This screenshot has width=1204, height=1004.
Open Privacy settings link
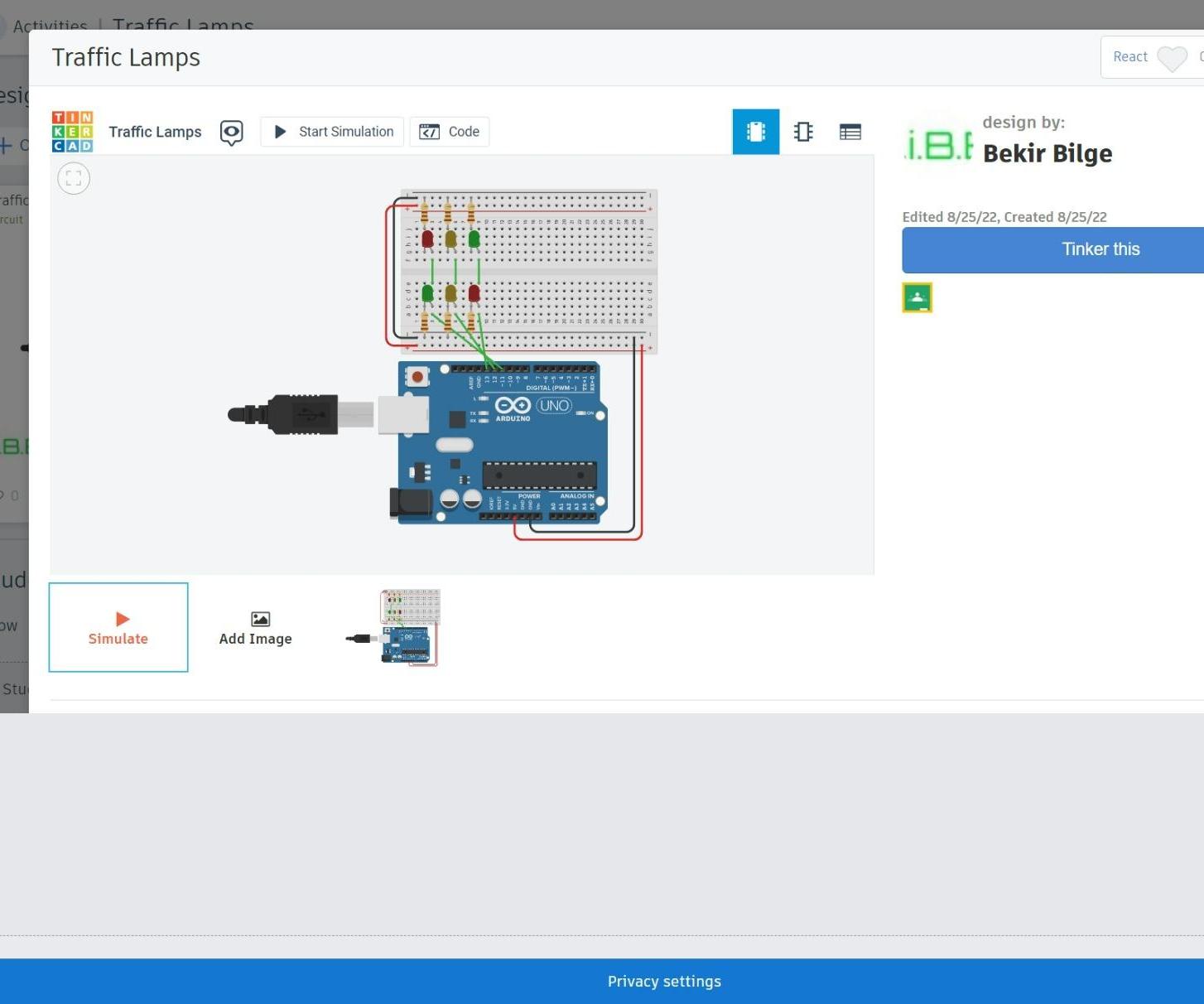663,982
